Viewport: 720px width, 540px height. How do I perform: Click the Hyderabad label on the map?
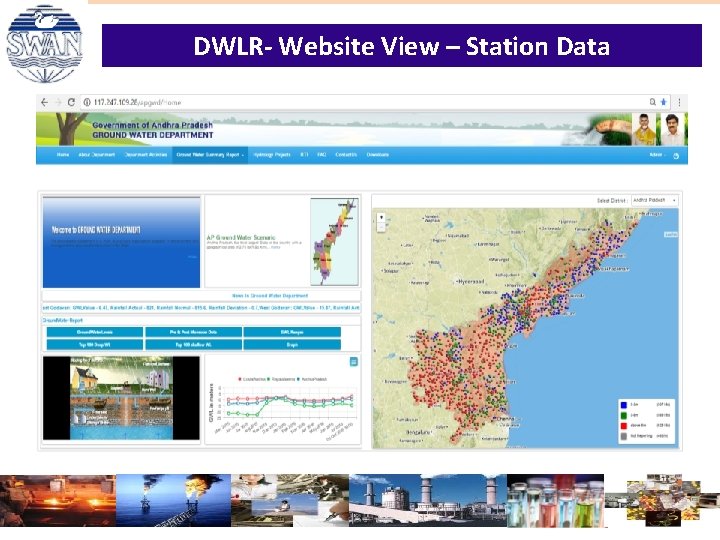click(x=471, y=281)
